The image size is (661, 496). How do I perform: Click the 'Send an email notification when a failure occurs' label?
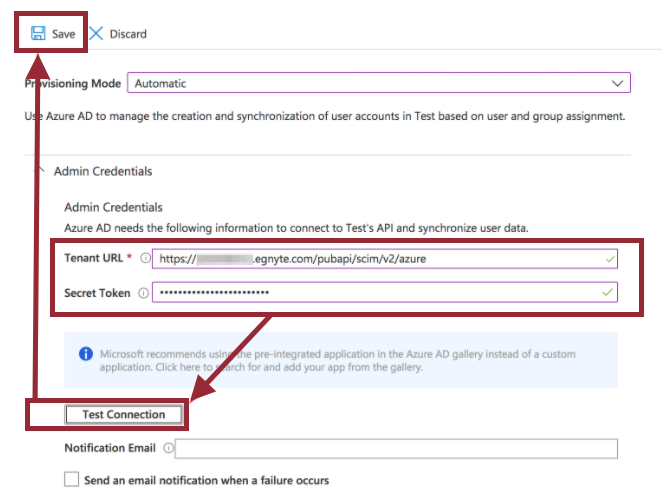coord(207,480)
